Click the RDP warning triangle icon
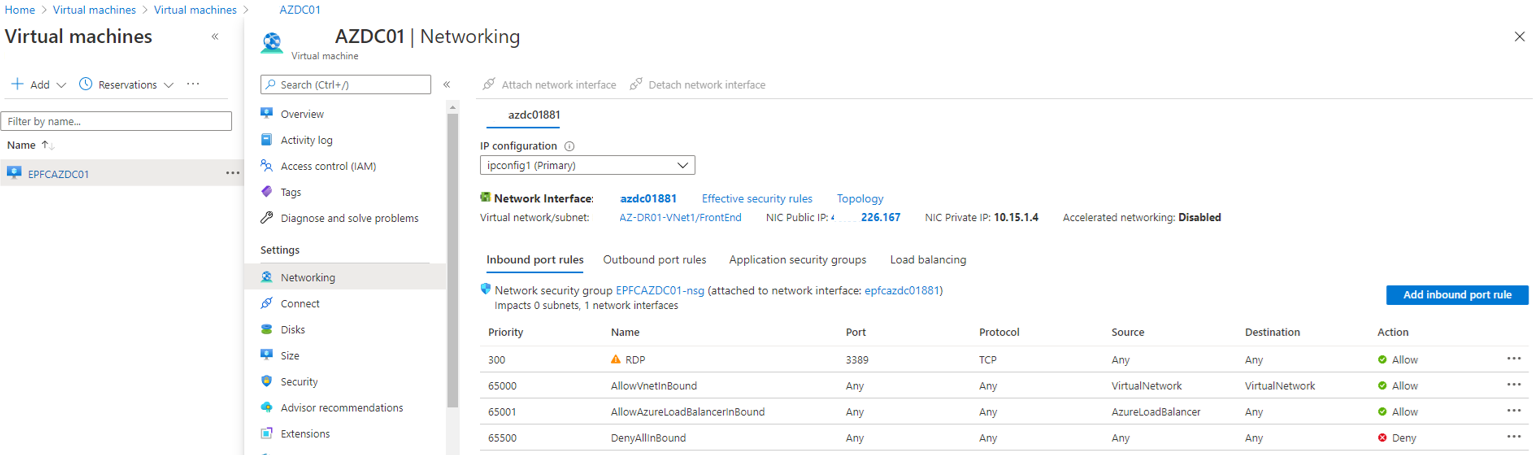The width and height of the screenshot is (1533, 455). tap(616, 359)
